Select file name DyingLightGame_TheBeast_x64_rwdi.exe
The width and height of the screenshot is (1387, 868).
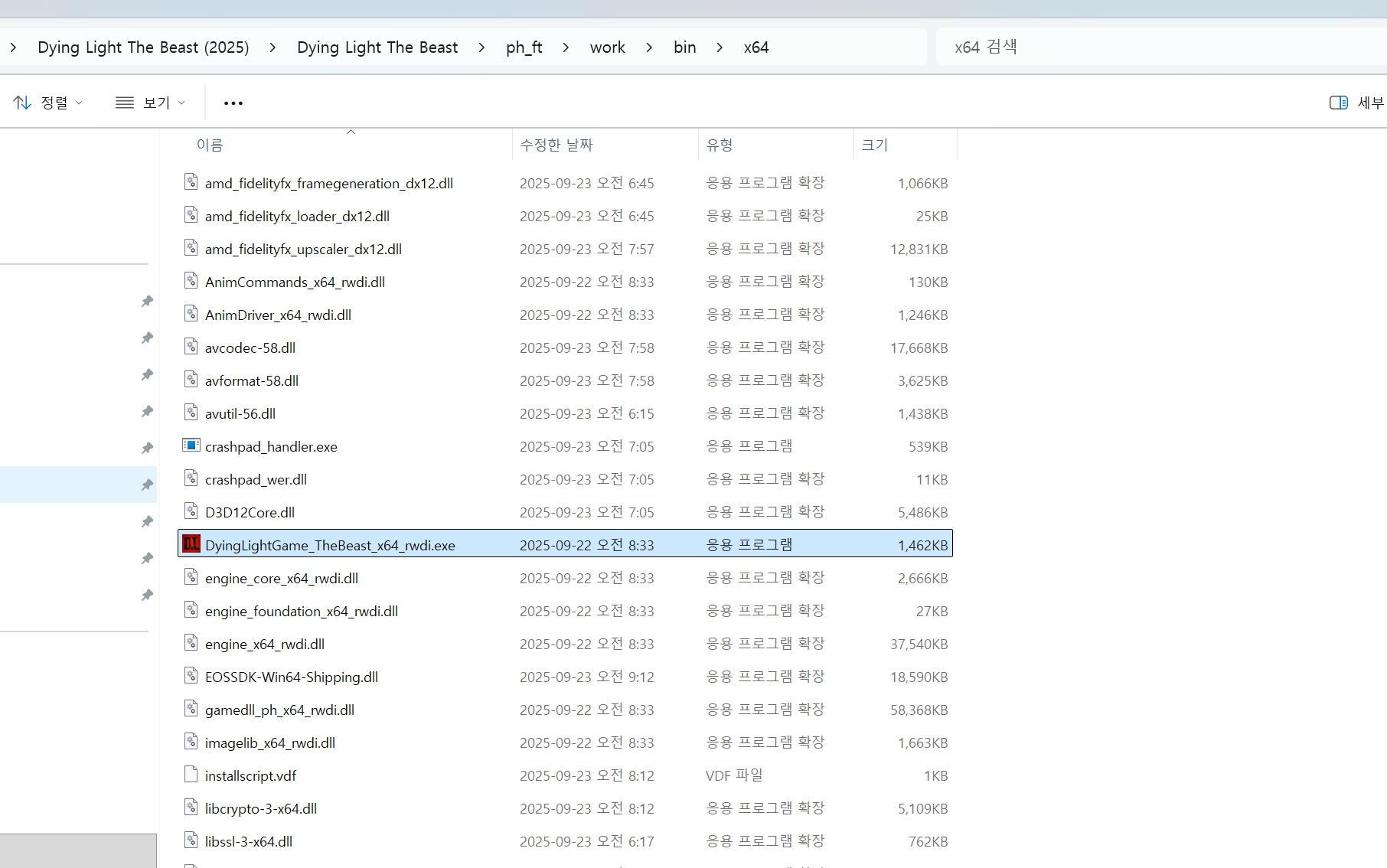point(330,545)
